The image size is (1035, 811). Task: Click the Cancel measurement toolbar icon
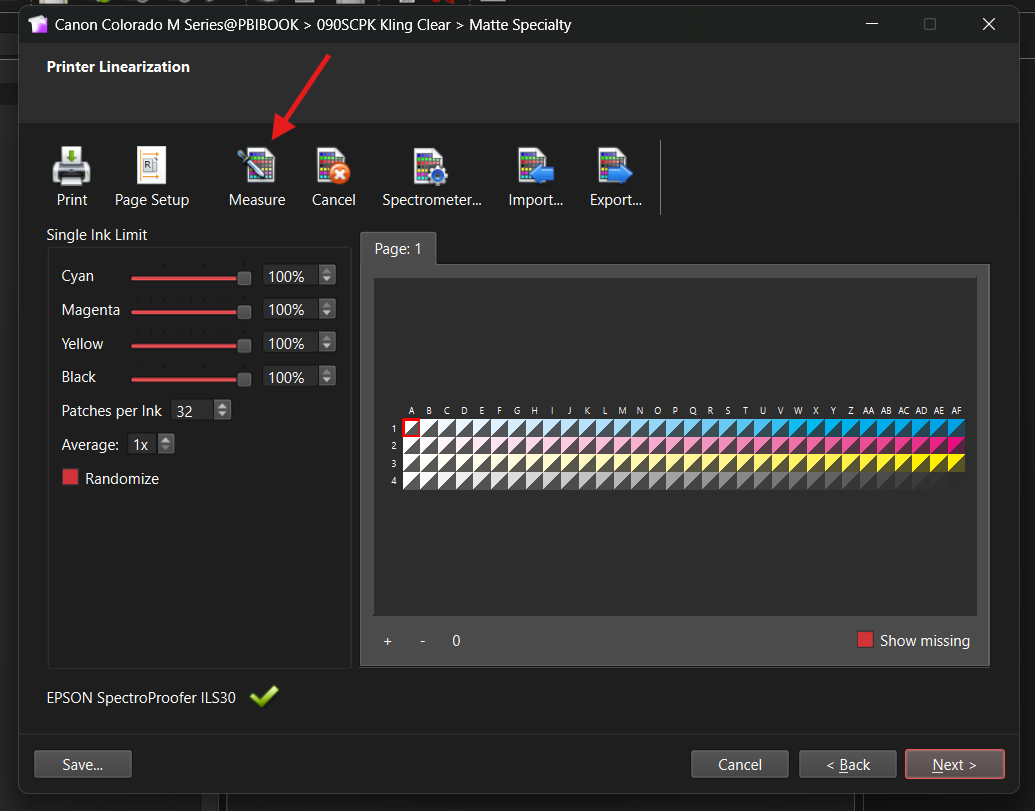tap(333, 167)
